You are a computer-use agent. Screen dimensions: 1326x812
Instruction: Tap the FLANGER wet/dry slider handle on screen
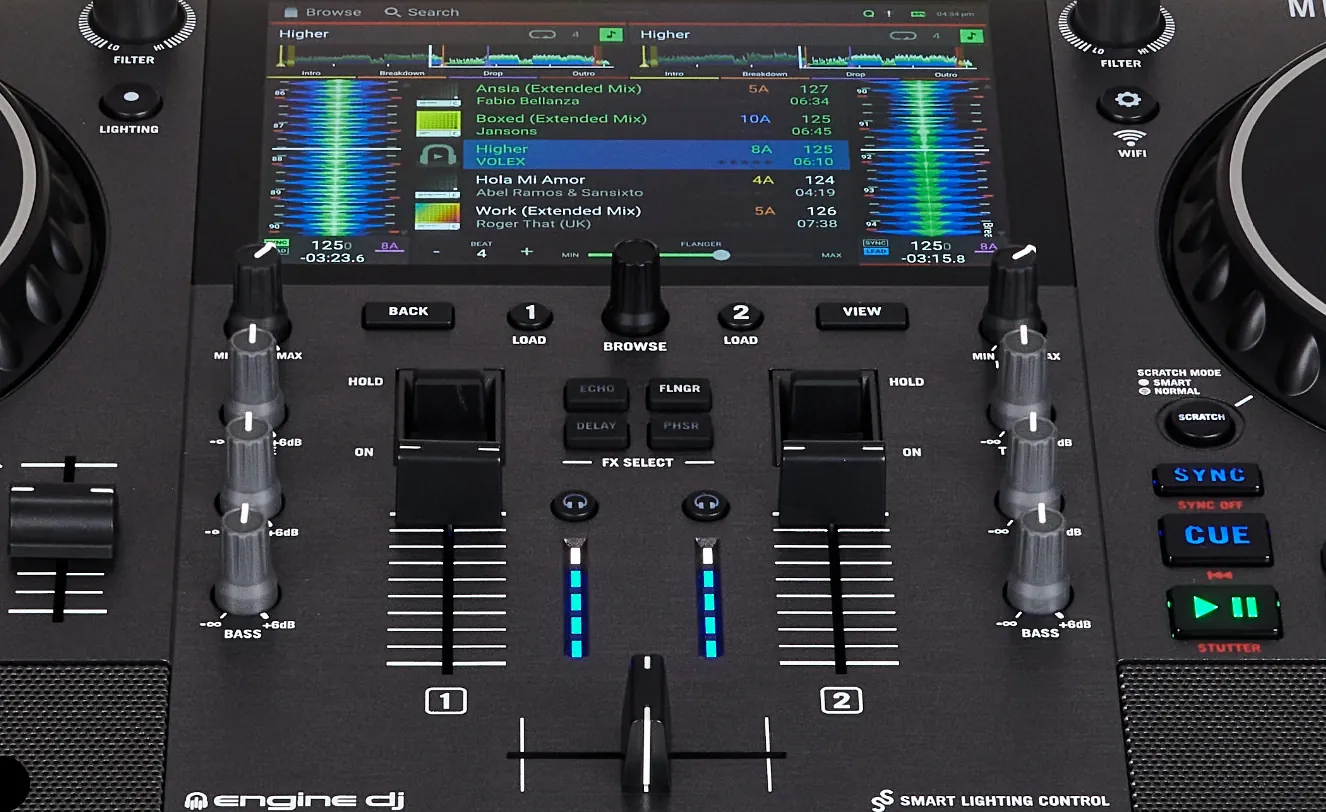pyautogui.click(x=720, y=255)
